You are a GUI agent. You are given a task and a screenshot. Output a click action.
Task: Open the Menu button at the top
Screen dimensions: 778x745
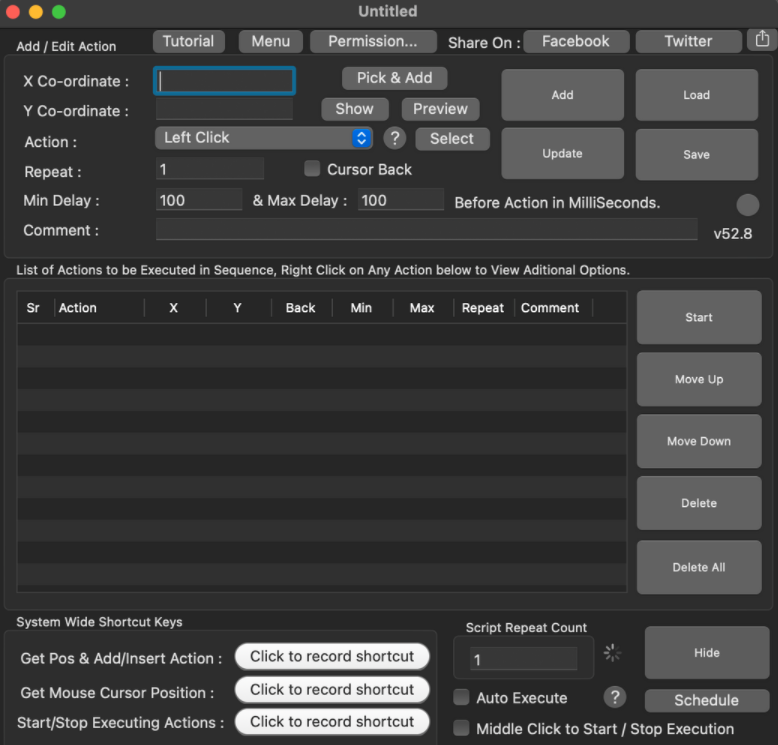[270, 41]
